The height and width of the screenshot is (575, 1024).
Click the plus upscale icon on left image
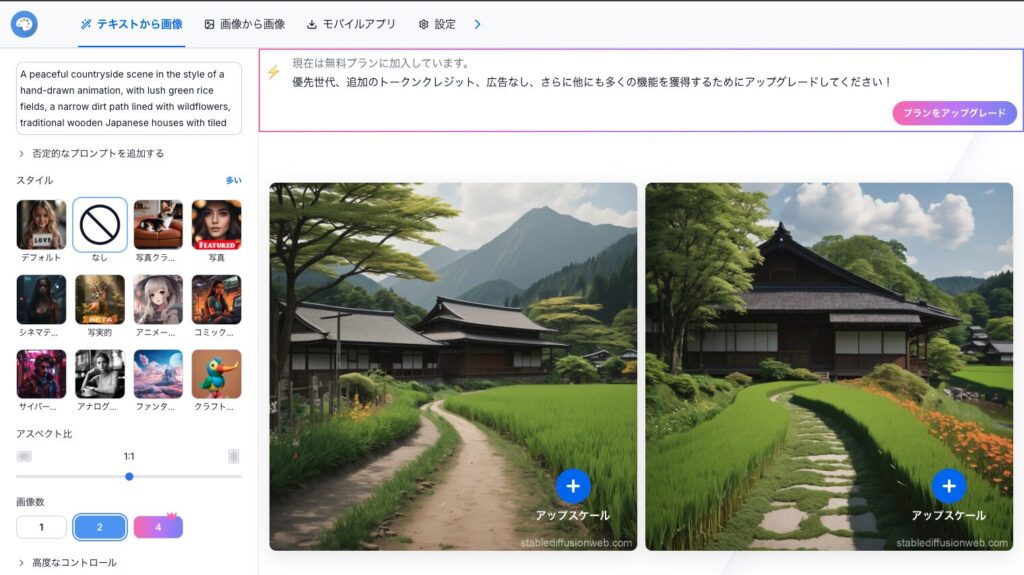click(x=573, y=486)
